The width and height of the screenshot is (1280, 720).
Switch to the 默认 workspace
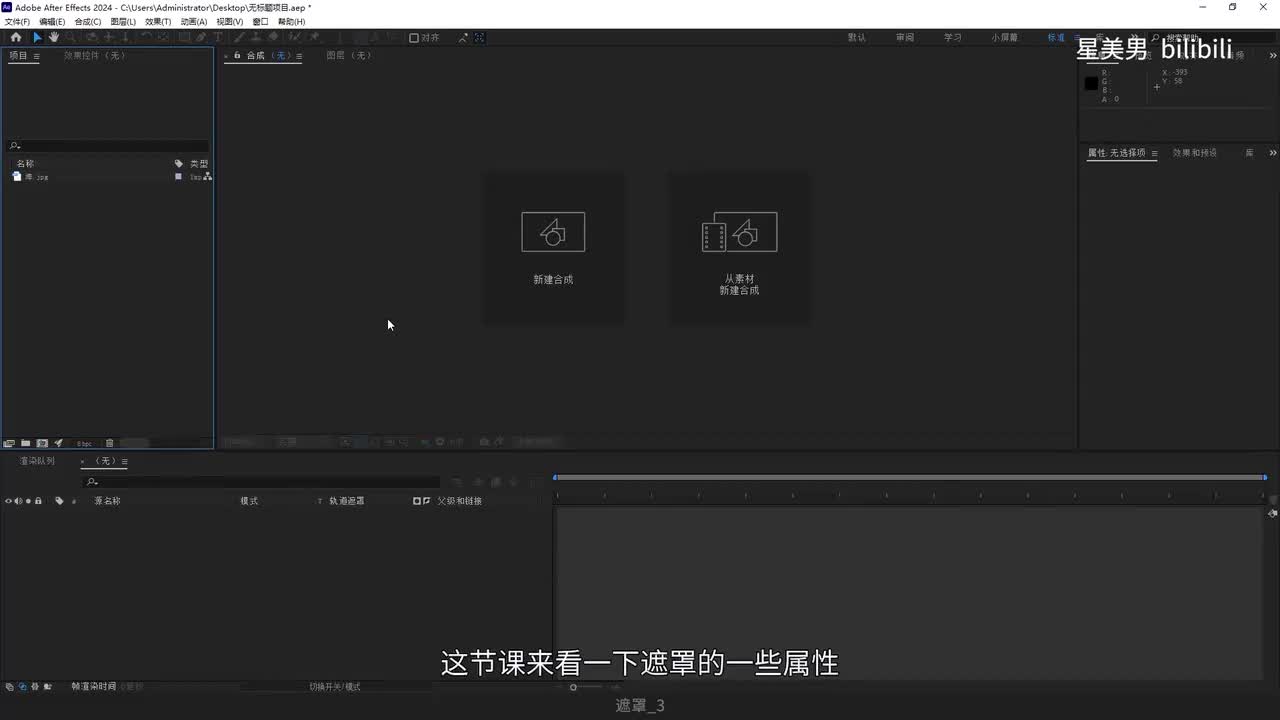tap(857, 38)
